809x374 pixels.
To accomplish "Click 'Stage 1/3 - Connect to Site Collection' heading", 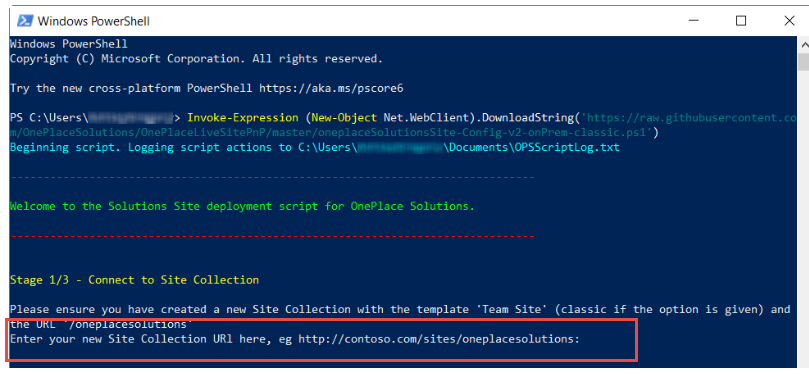I will tap(134, 280).
